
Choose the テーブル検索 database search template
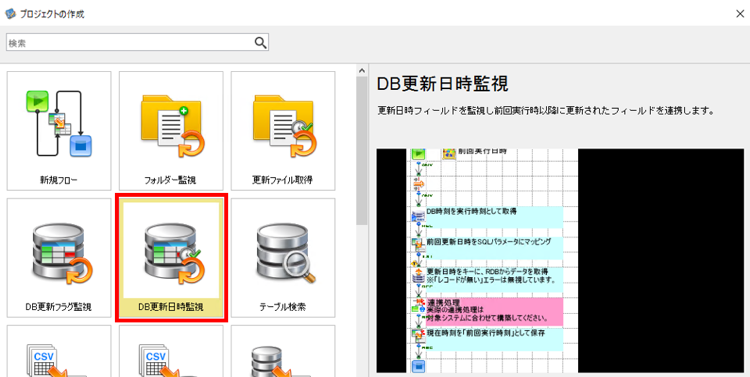point(283,258)
